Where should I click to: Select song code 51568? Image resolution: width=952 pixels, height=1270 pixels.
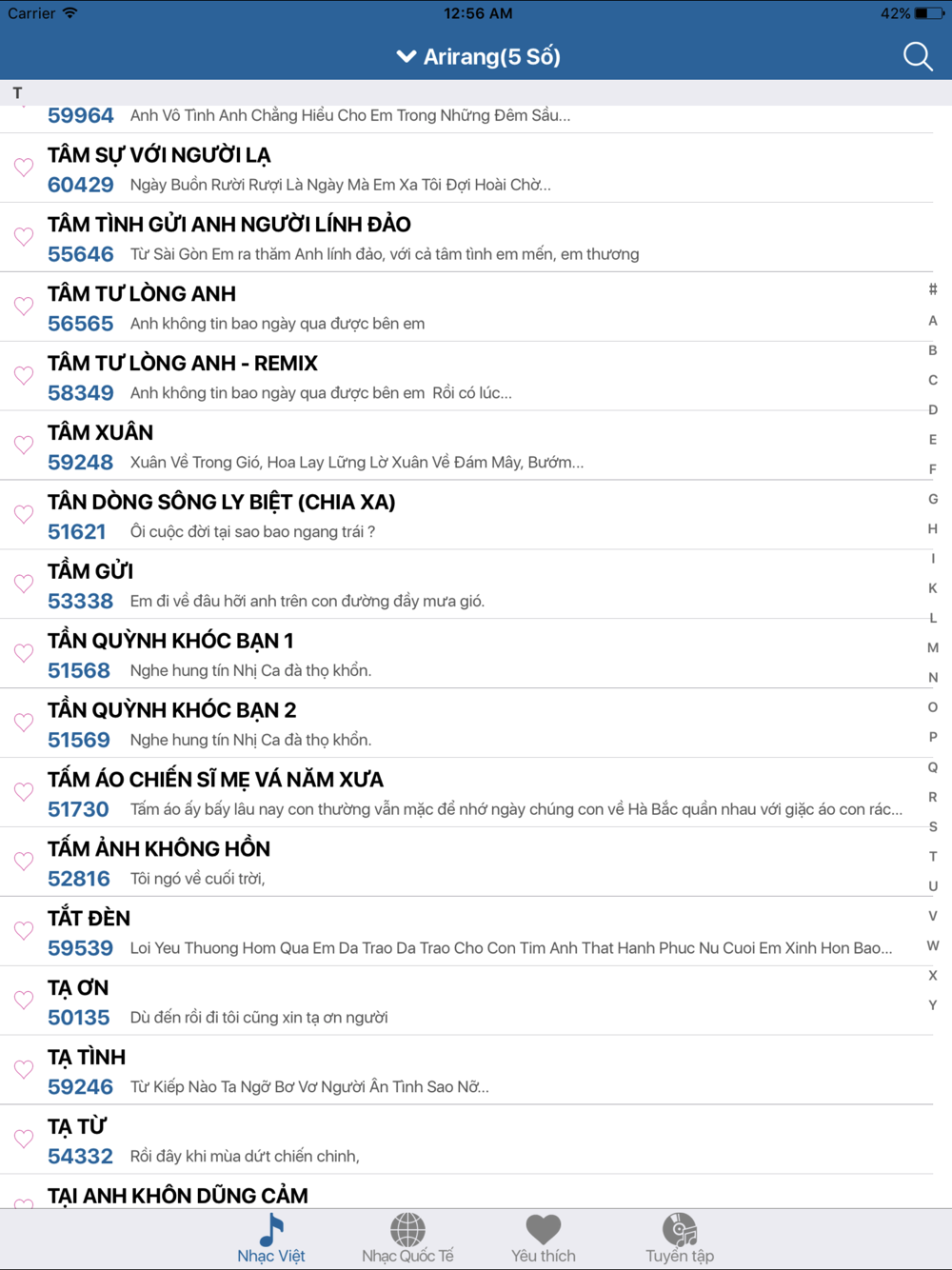[79, 671]
